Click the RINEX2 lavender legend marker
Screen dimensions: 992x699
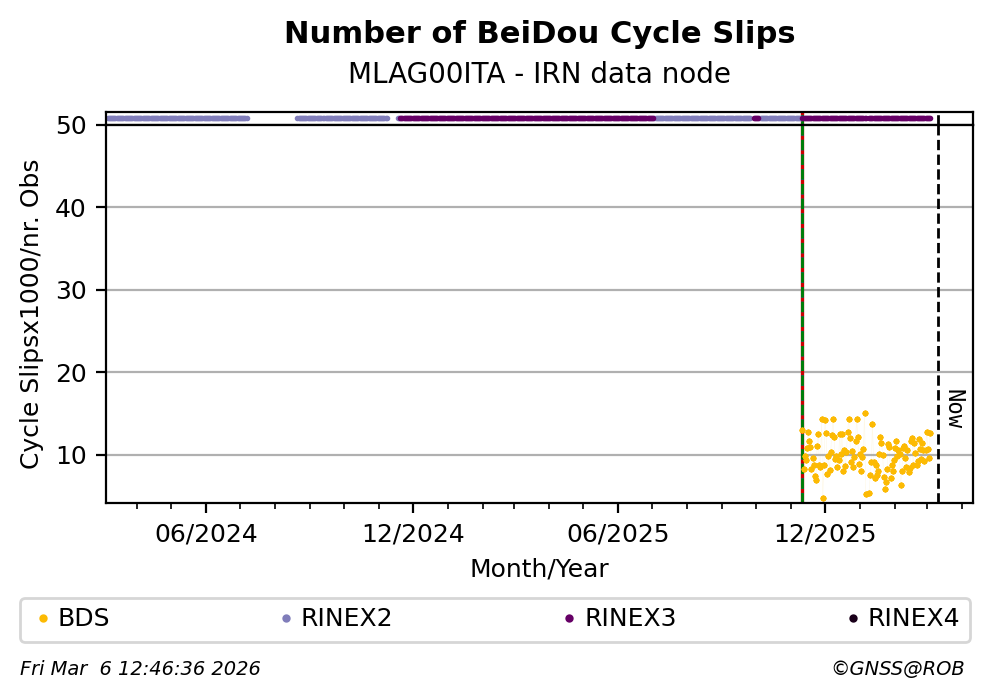(287, 619)
